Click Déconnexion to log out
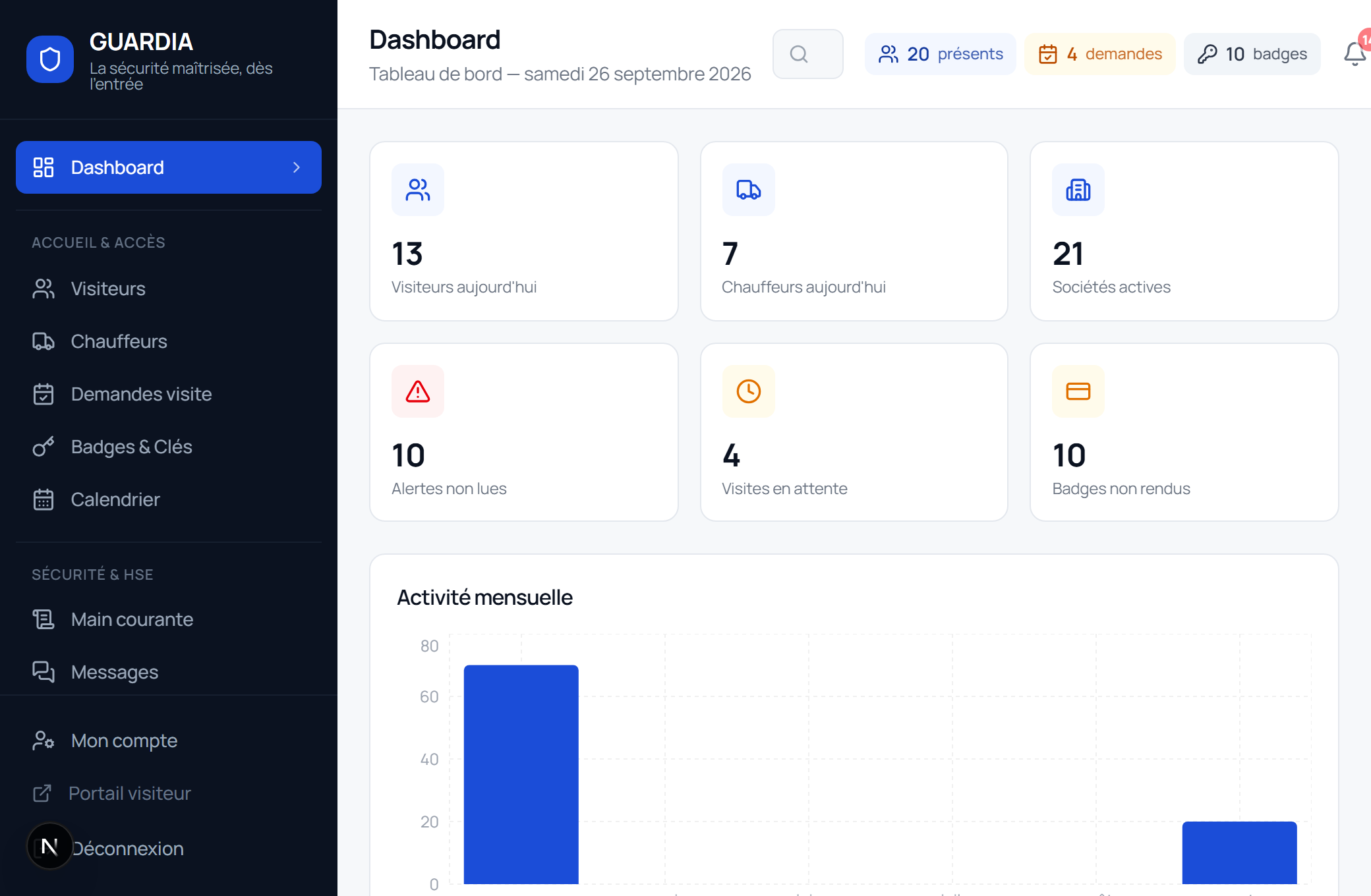Screen dimensions: 1371x896 (x=128, y=849)
